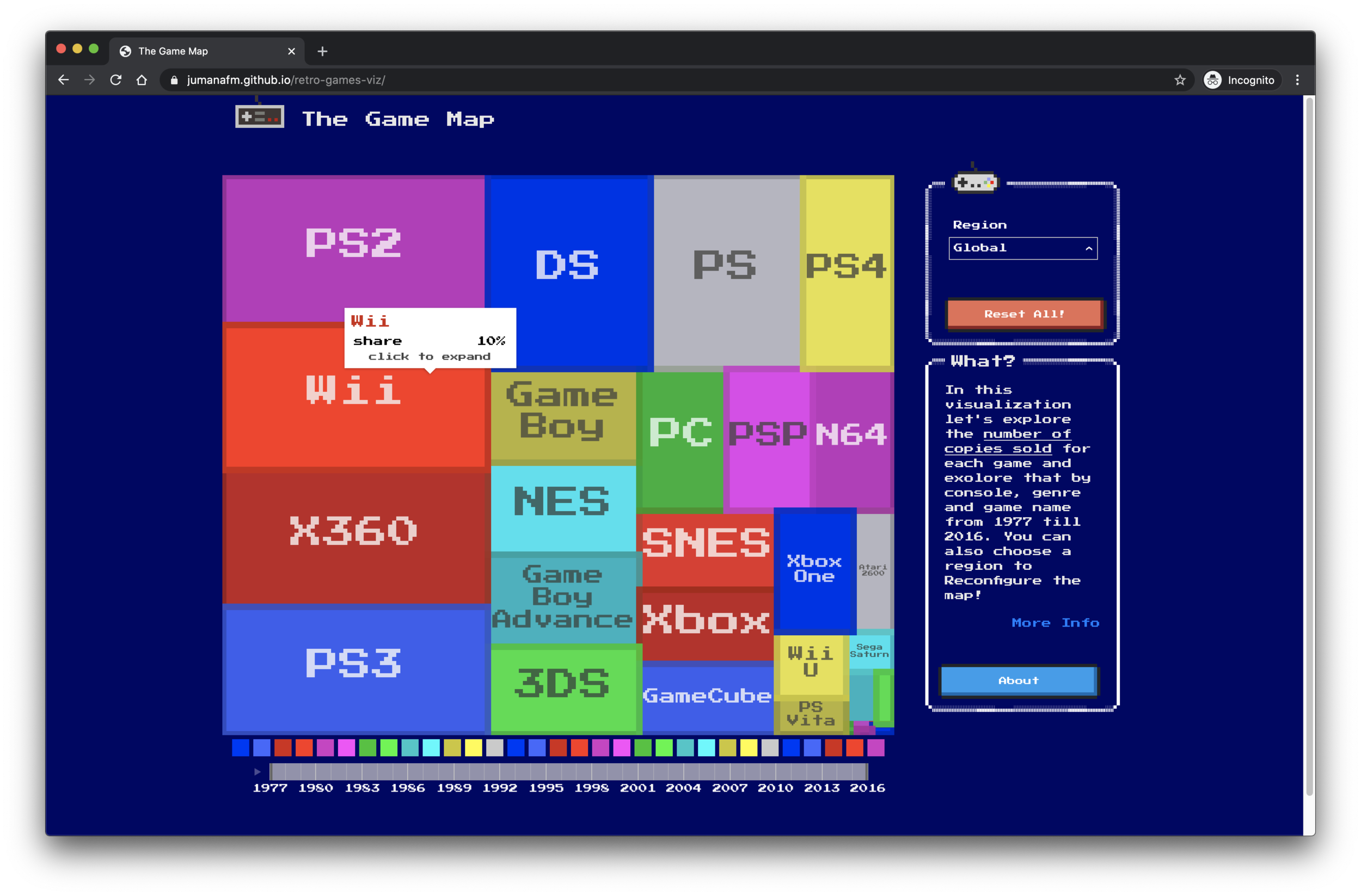Click the 2007 timeline label
The width and height of the screenshot is (1361, 896).
[729, 789]
